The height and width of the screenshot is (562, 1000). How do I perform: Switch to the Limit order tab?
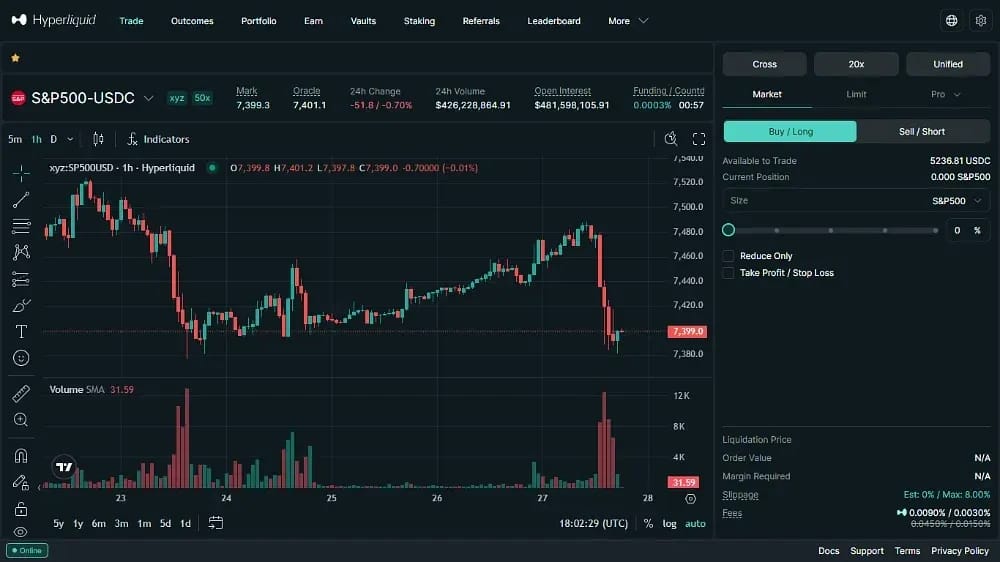(x=857, y=94)
